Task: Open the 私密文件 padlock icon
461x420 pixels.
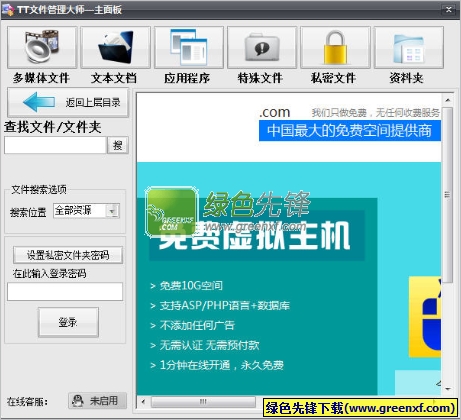Action: tap(335, 48)
